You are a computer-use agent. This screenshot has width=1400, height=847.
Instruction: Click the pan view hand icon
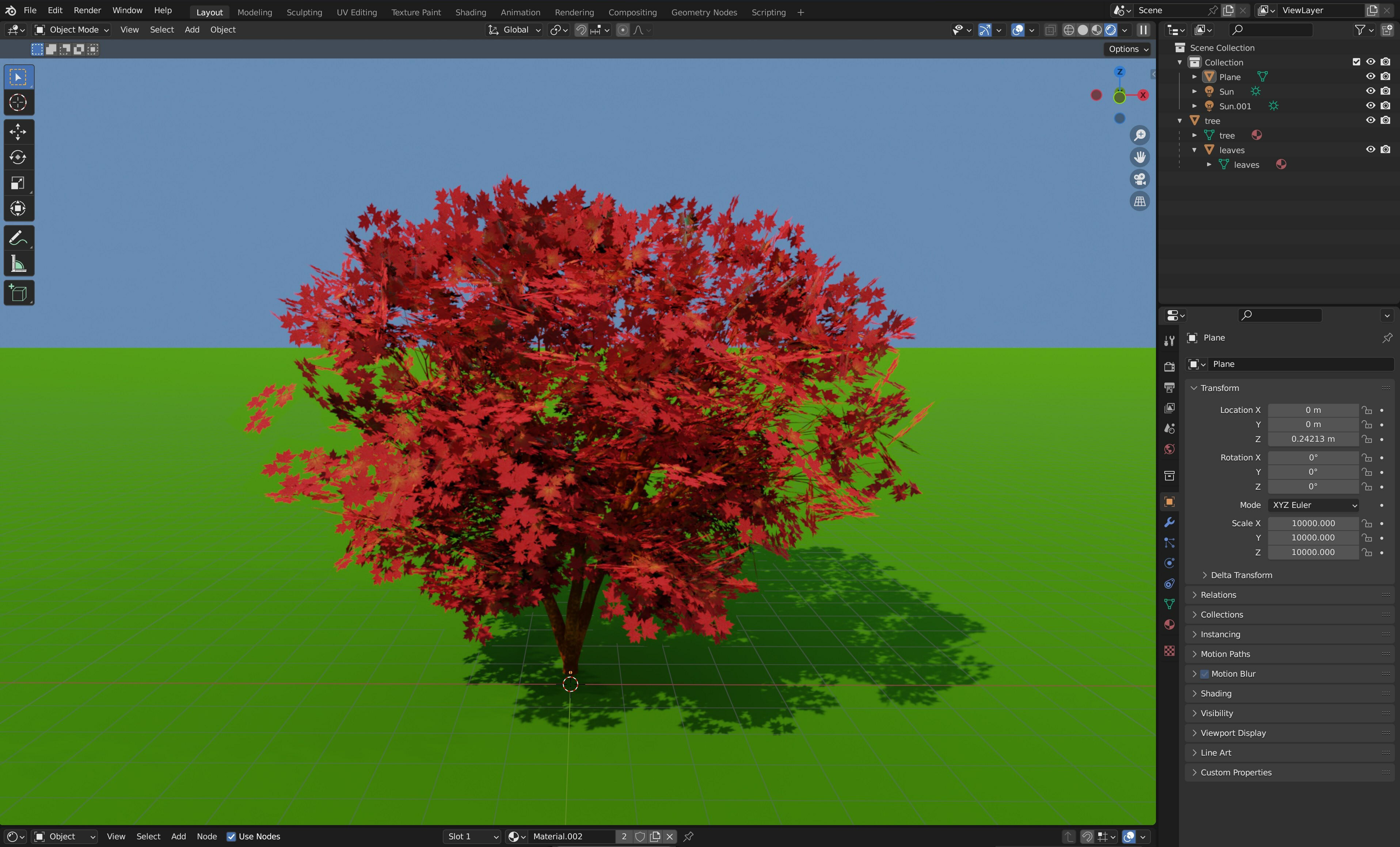coord(1140,157)
